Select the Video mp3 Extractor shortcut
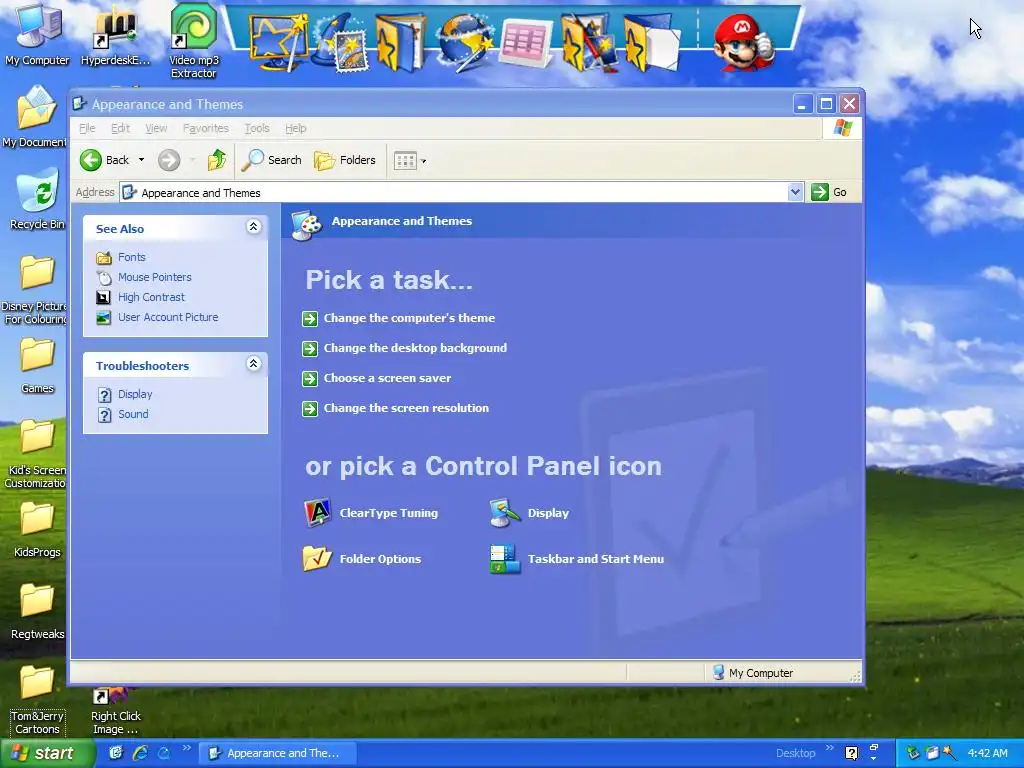 (x=193, y=40)
